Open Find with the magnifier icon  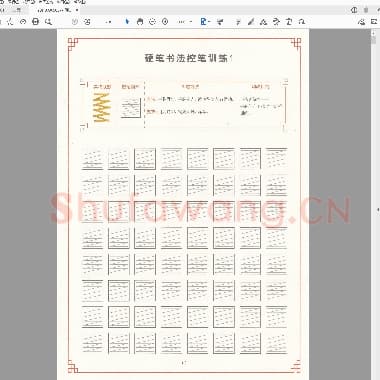pos(48,22)
